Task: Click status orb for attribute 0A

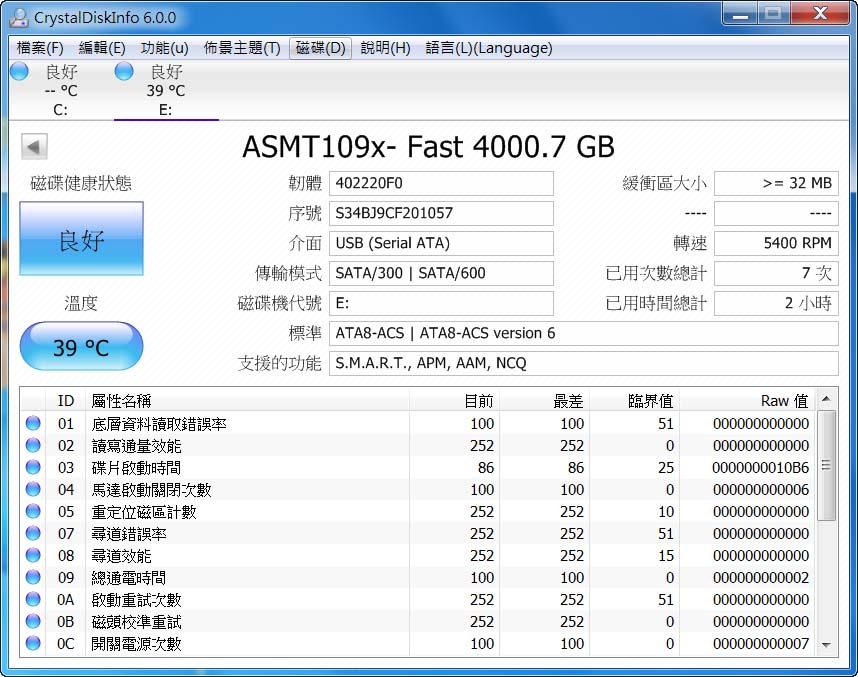Action: pyautogui.click(x=33, y=599)
